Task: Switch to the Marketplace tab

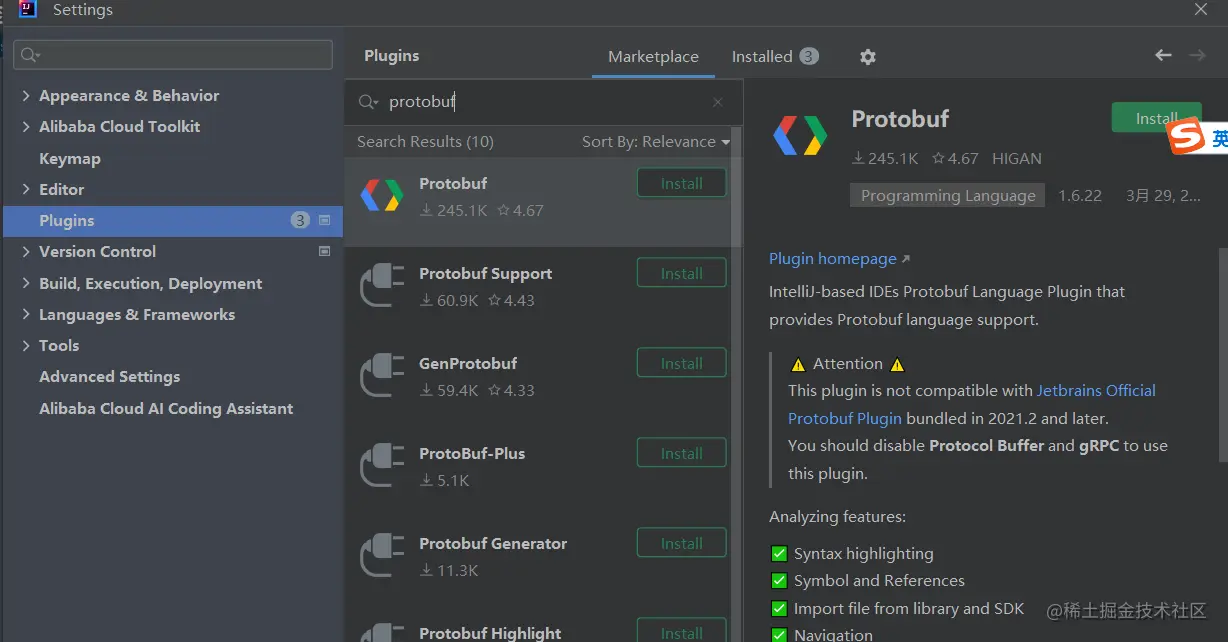Action: click(x=653, y=57)
